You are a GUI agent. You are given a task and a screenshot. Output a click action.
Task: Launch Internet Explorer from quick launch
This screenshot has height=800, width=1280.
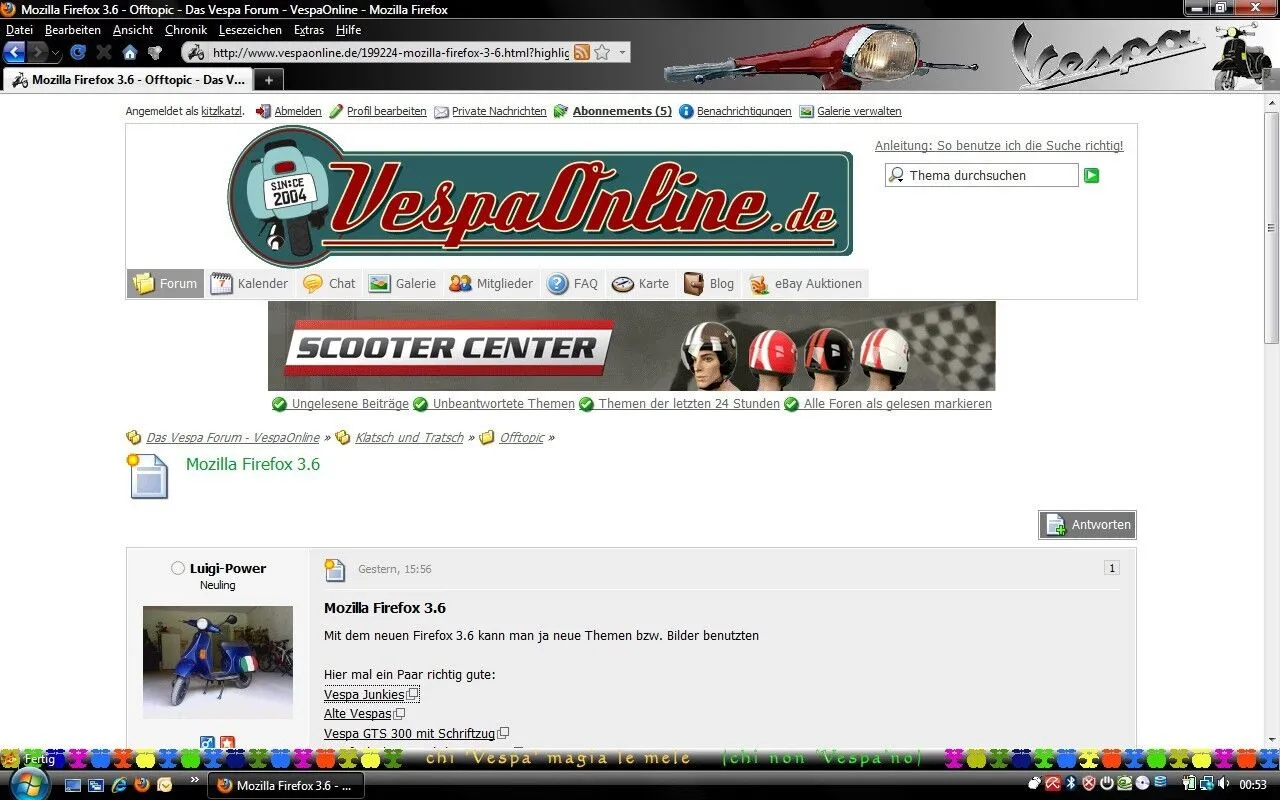[120, 785]
